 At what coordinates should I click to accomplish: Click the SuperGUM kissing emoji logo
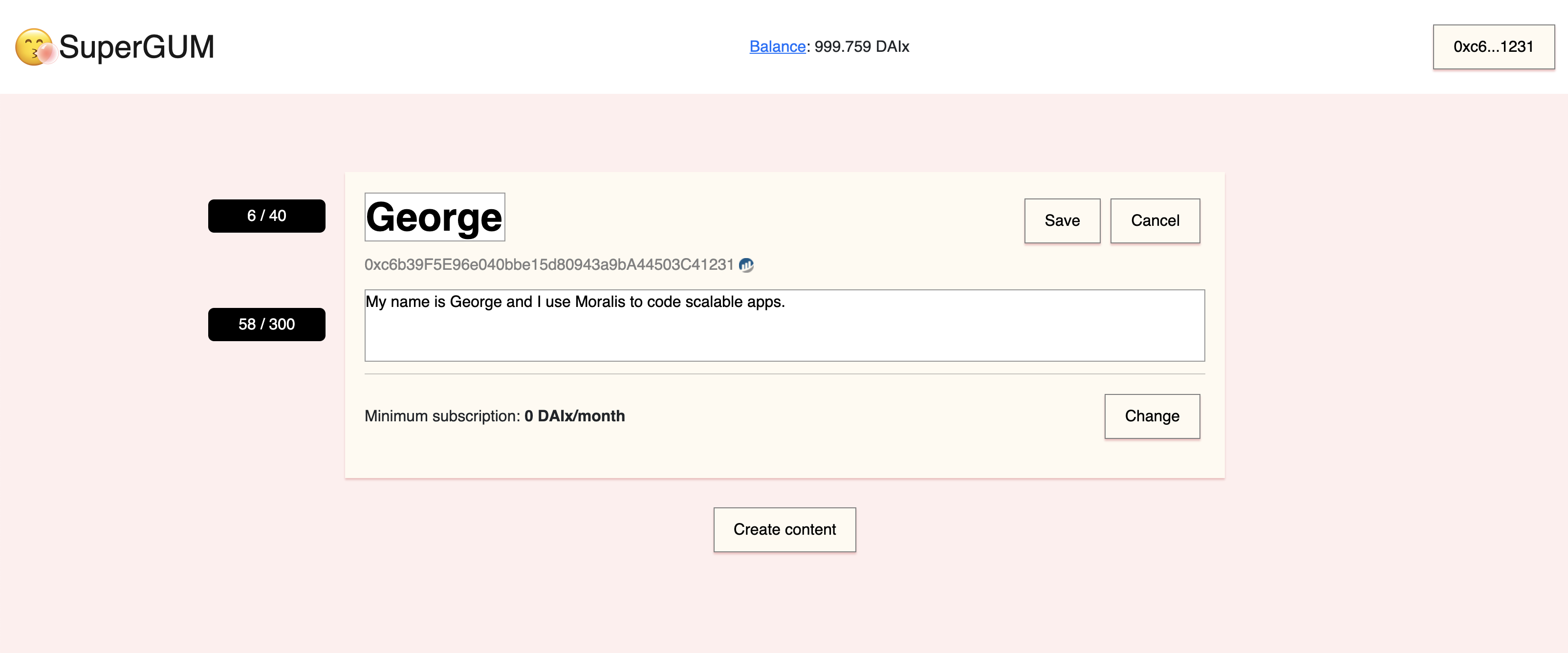[36, 47]
